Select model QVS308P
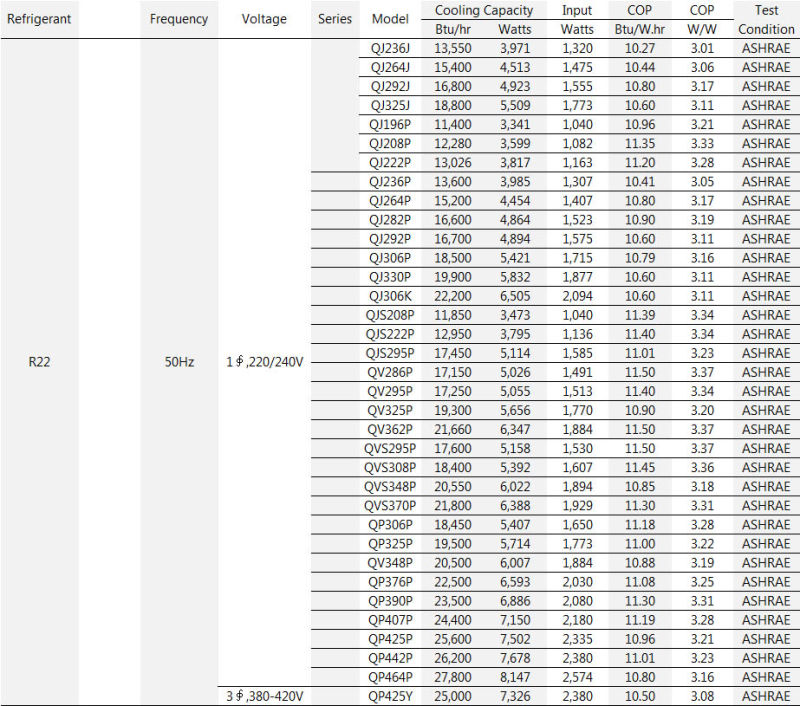800x706 pixels. (390, 467)
